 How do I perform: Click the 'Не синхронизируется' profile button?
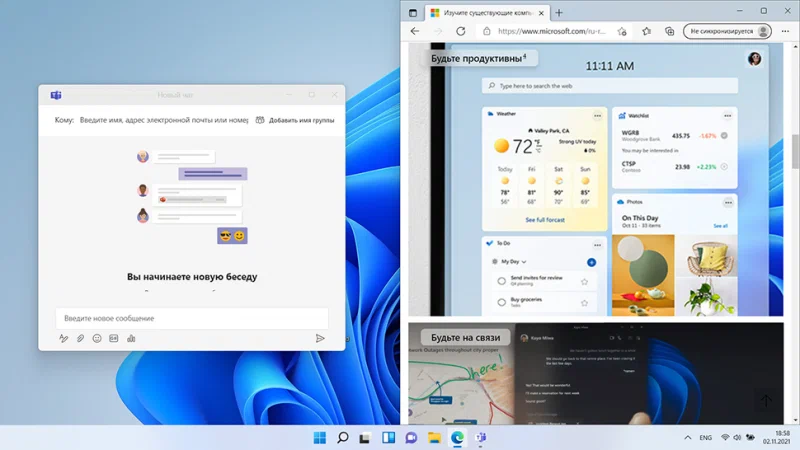pyautogui.click(x=727, y=31)
